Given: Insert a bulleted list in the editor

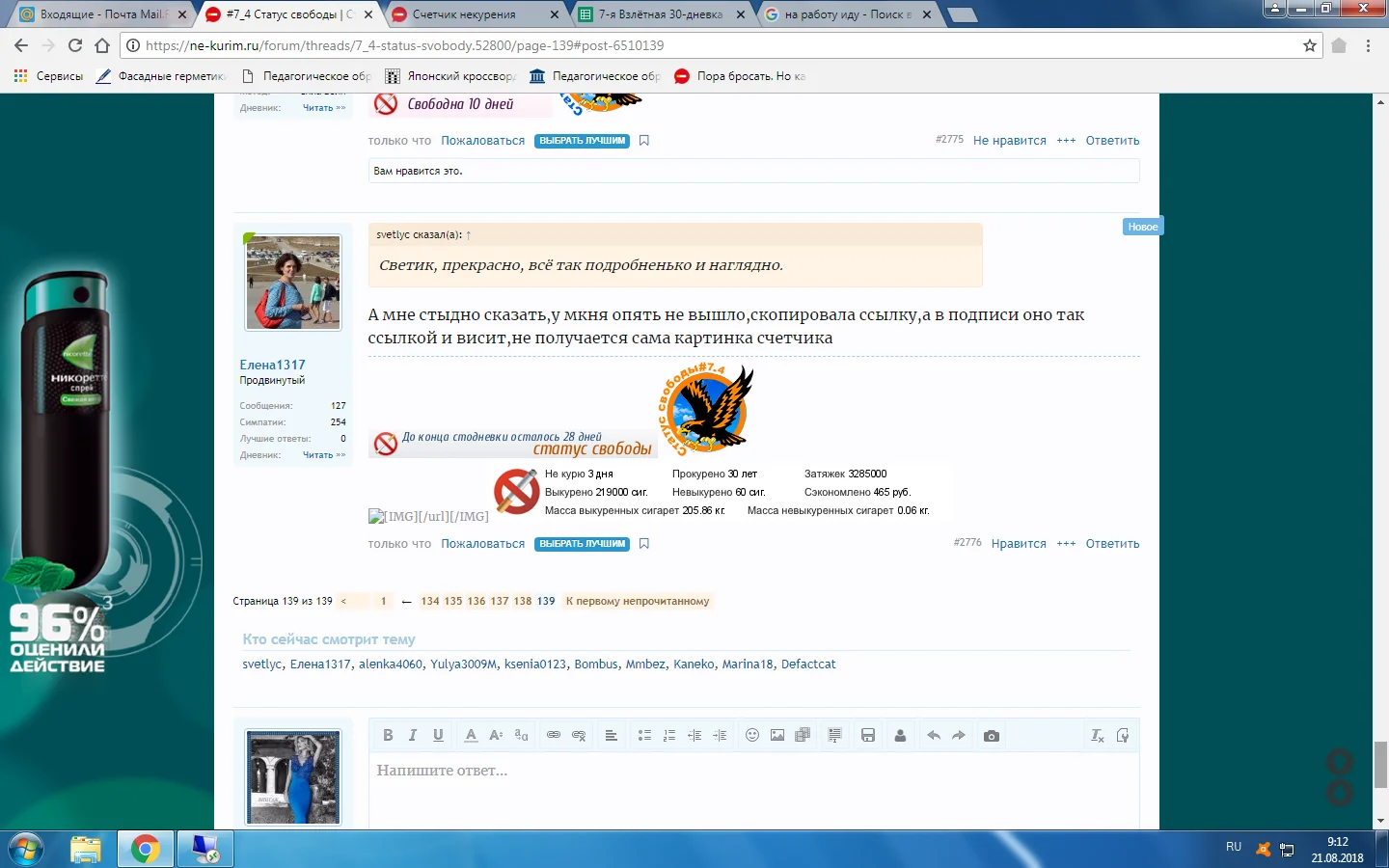Looking at the screenshot, I should [x=644, y=735].
